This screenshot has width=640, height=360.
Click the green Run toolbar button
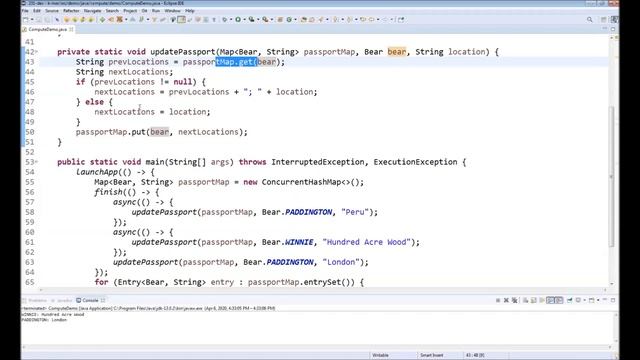tap(238, 19)
